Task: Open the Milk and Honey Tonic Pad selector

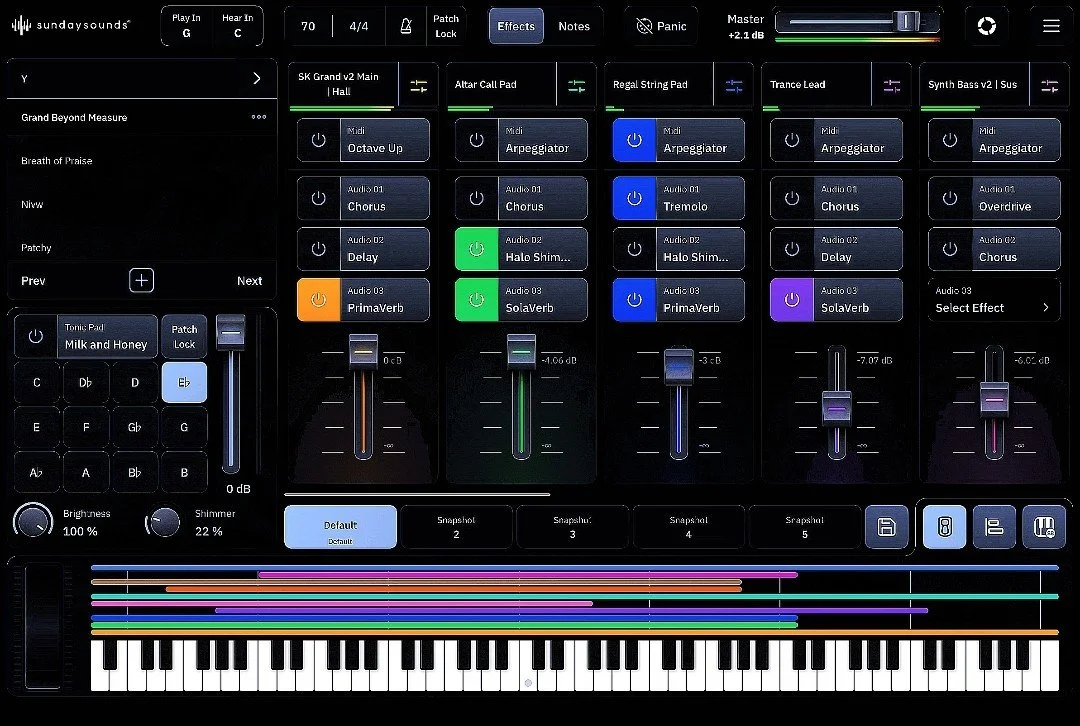Action: coord(107,336)
